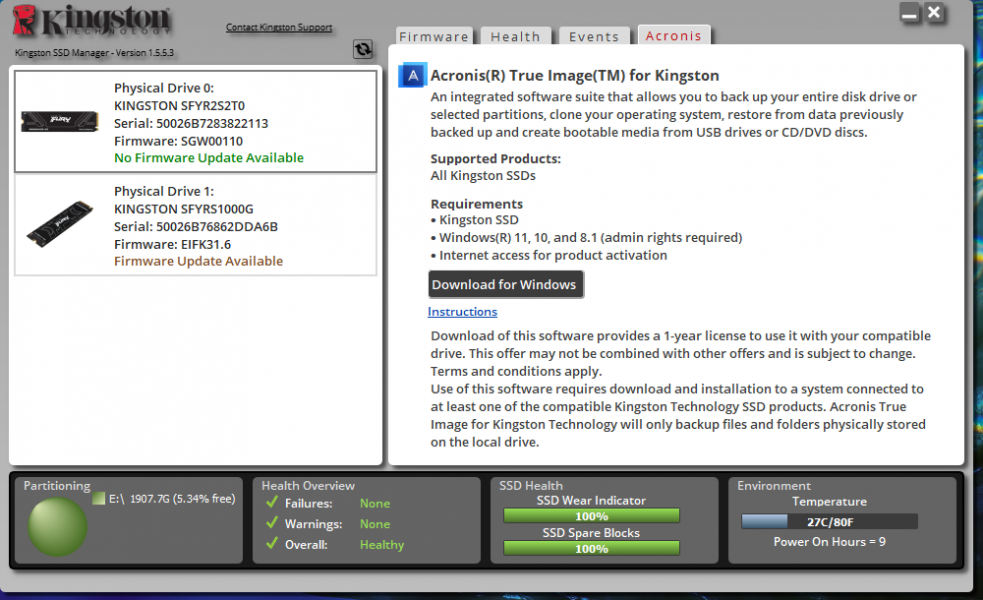The height and width of the screenshot is (600, 983).
Task: Click the SSD Spare Blocks progress bar
Action: 591,549
